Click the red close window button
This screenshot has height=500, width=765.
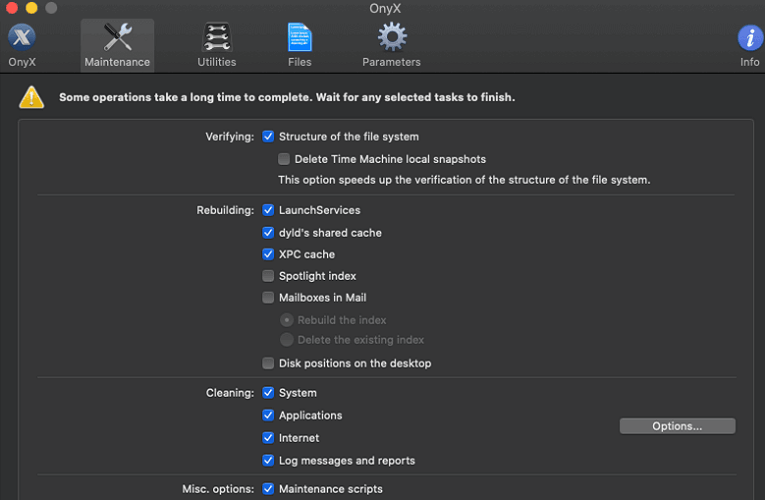12,8
